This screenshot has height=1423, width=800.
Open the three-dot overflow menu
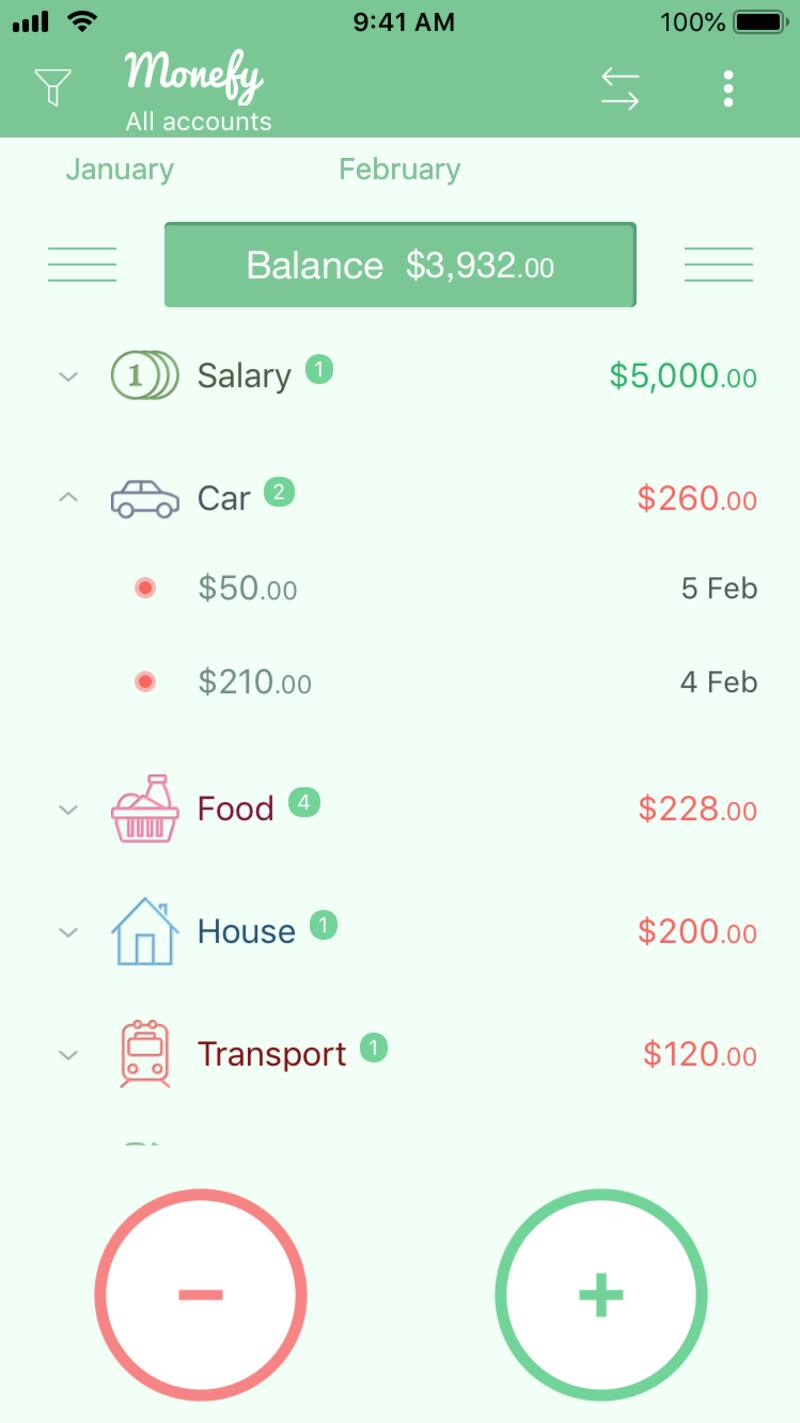click(x=728, y=89)
